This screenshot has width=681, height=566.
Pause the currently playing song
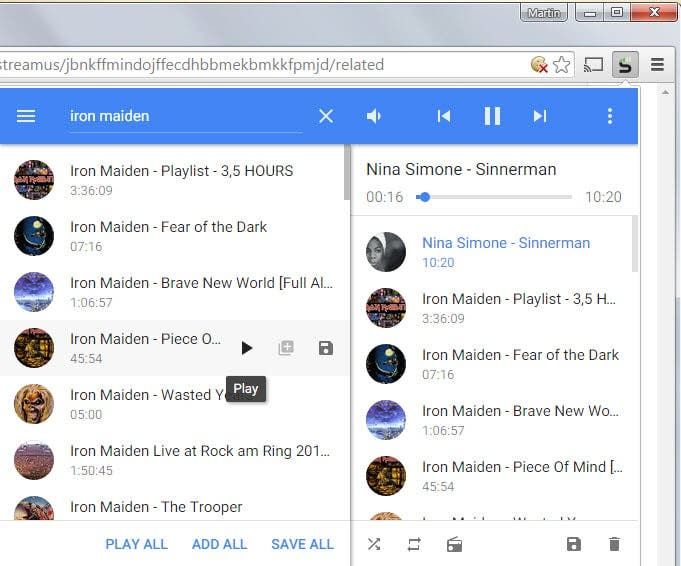492,116
